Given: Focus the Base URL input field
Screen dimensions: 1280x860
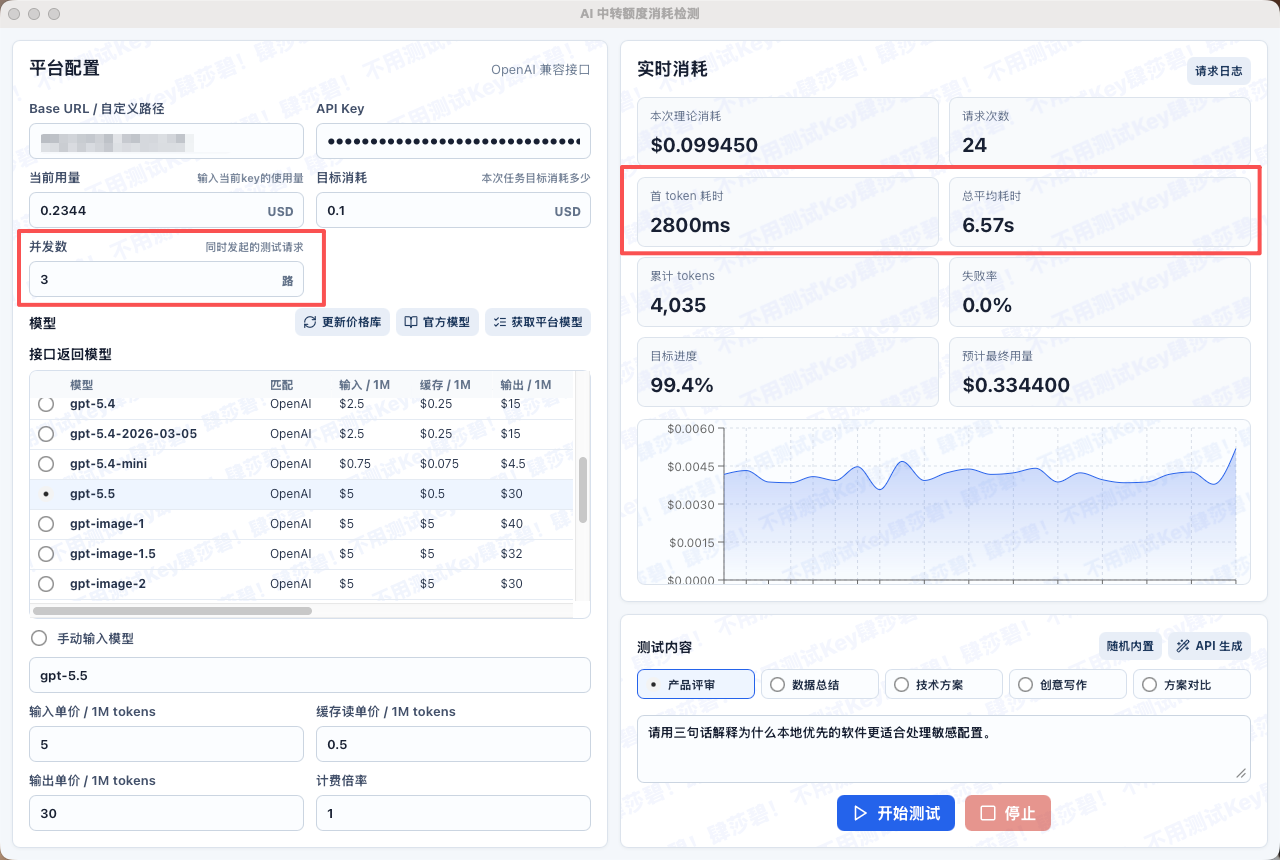Looking at the screenshot, I should click(166, 141).
